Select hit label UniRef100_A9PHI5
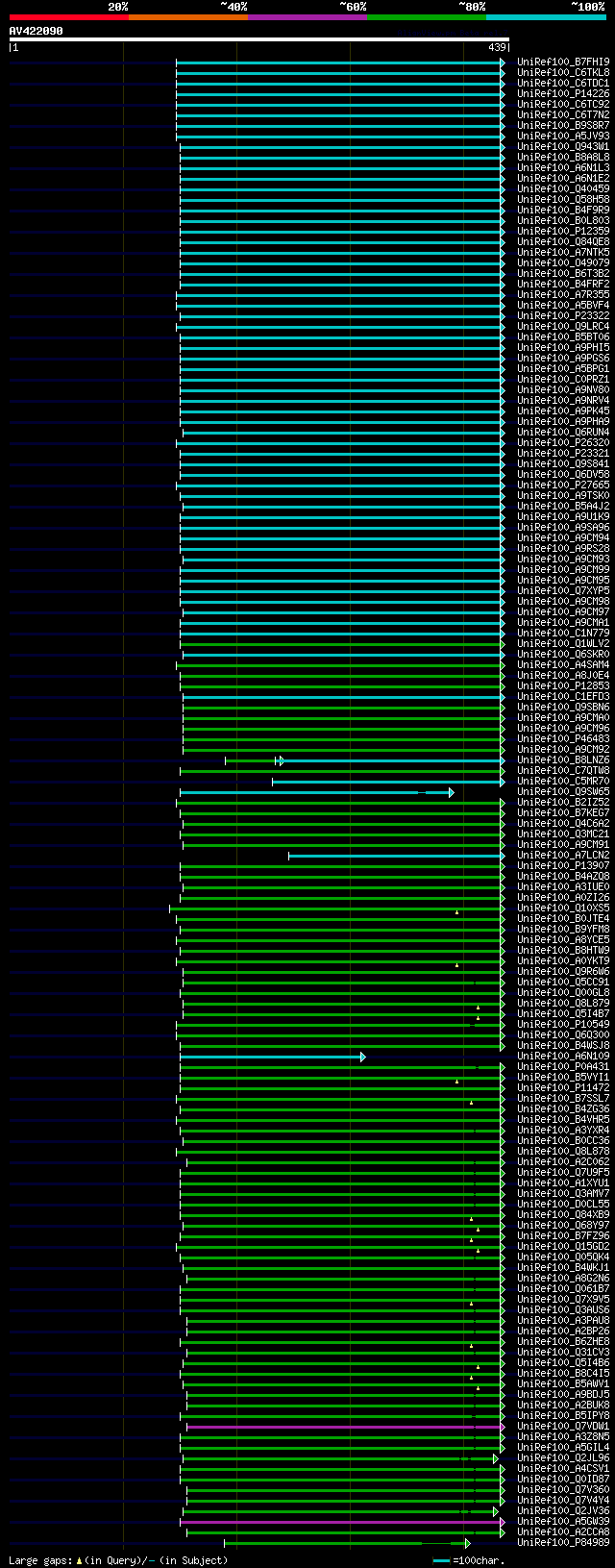 click(563, 348)
